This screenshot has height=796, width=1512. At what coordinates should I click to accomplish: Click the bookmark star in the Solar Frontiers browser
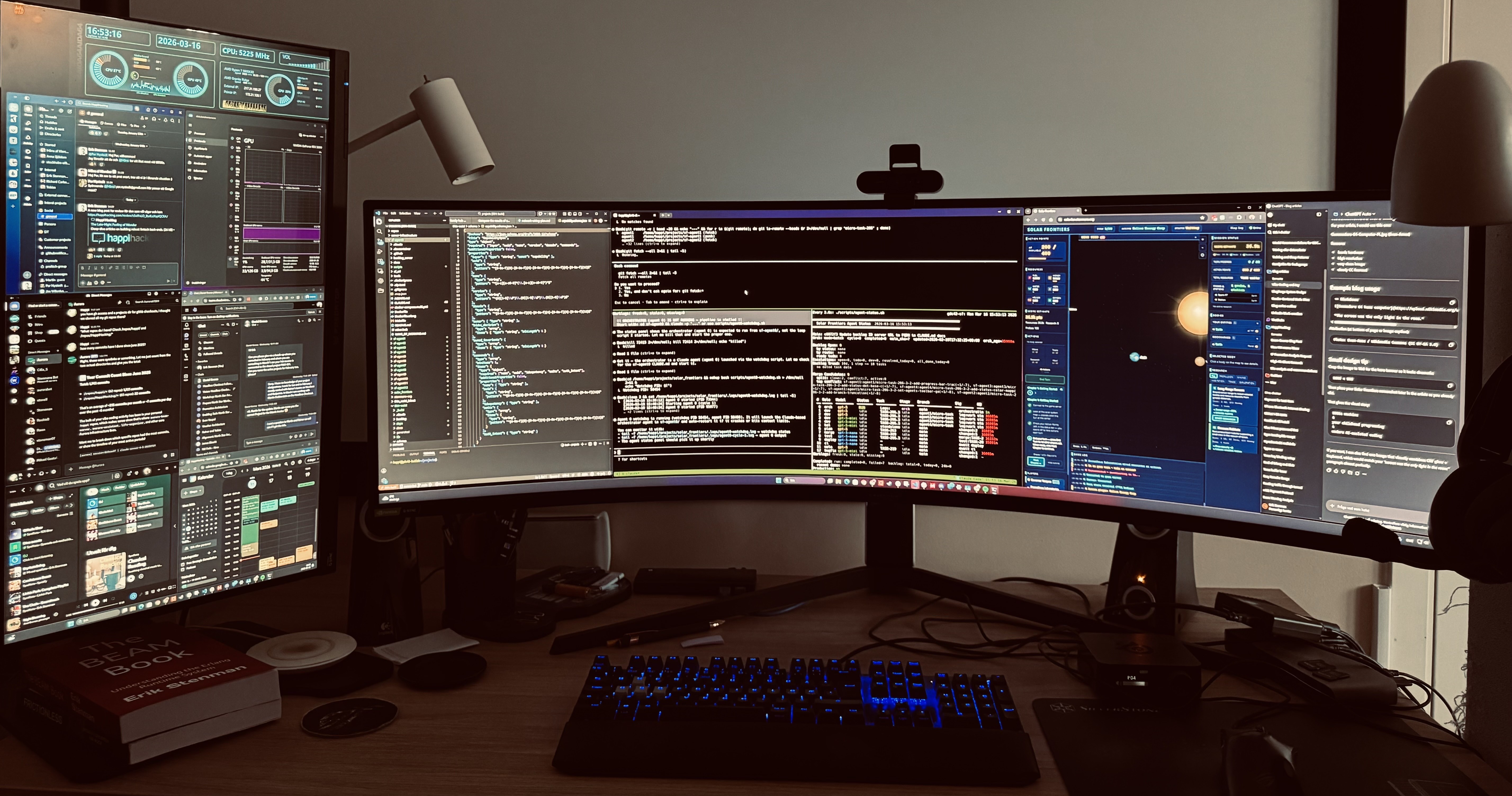[1202, 218]
